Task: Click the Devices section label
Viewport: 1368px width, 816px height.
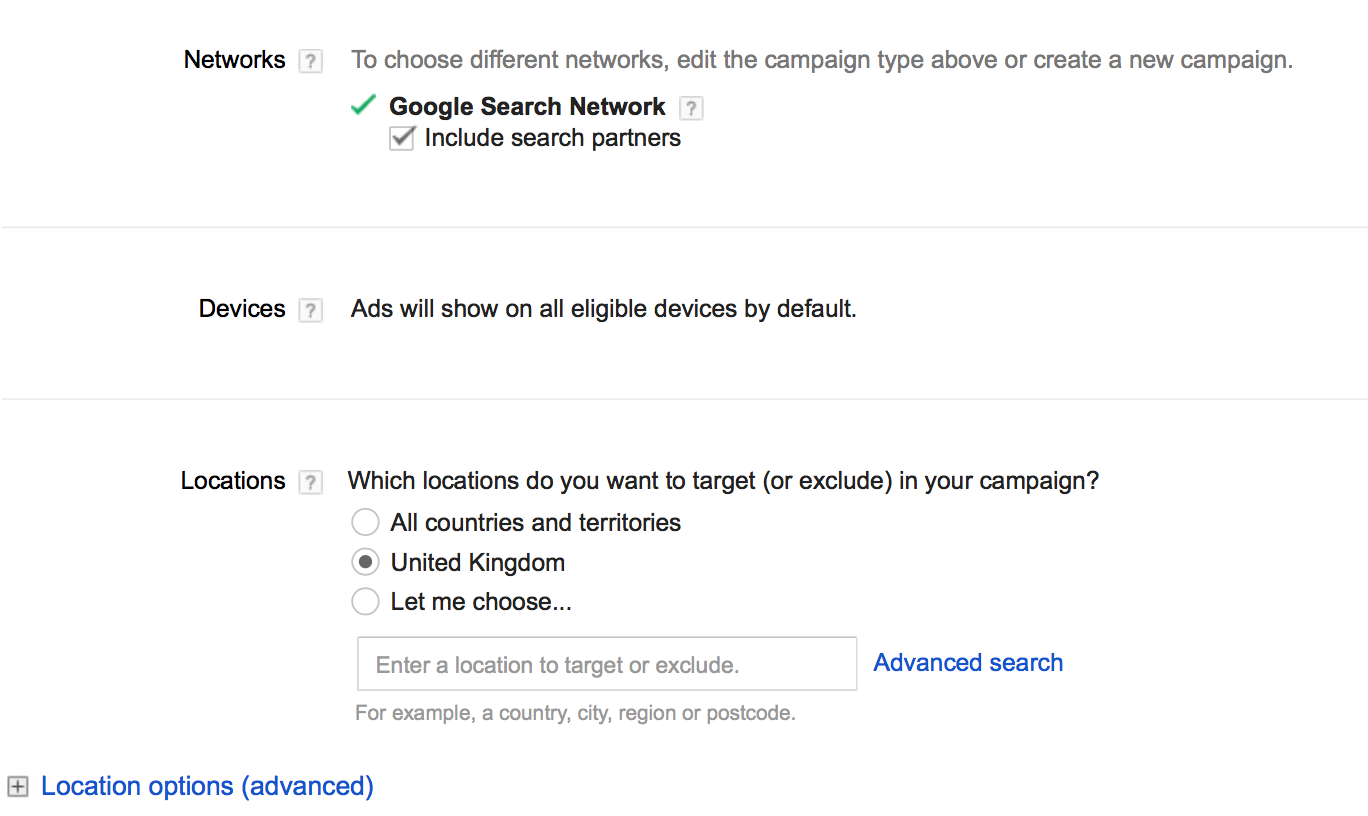Action: [242, 309]
